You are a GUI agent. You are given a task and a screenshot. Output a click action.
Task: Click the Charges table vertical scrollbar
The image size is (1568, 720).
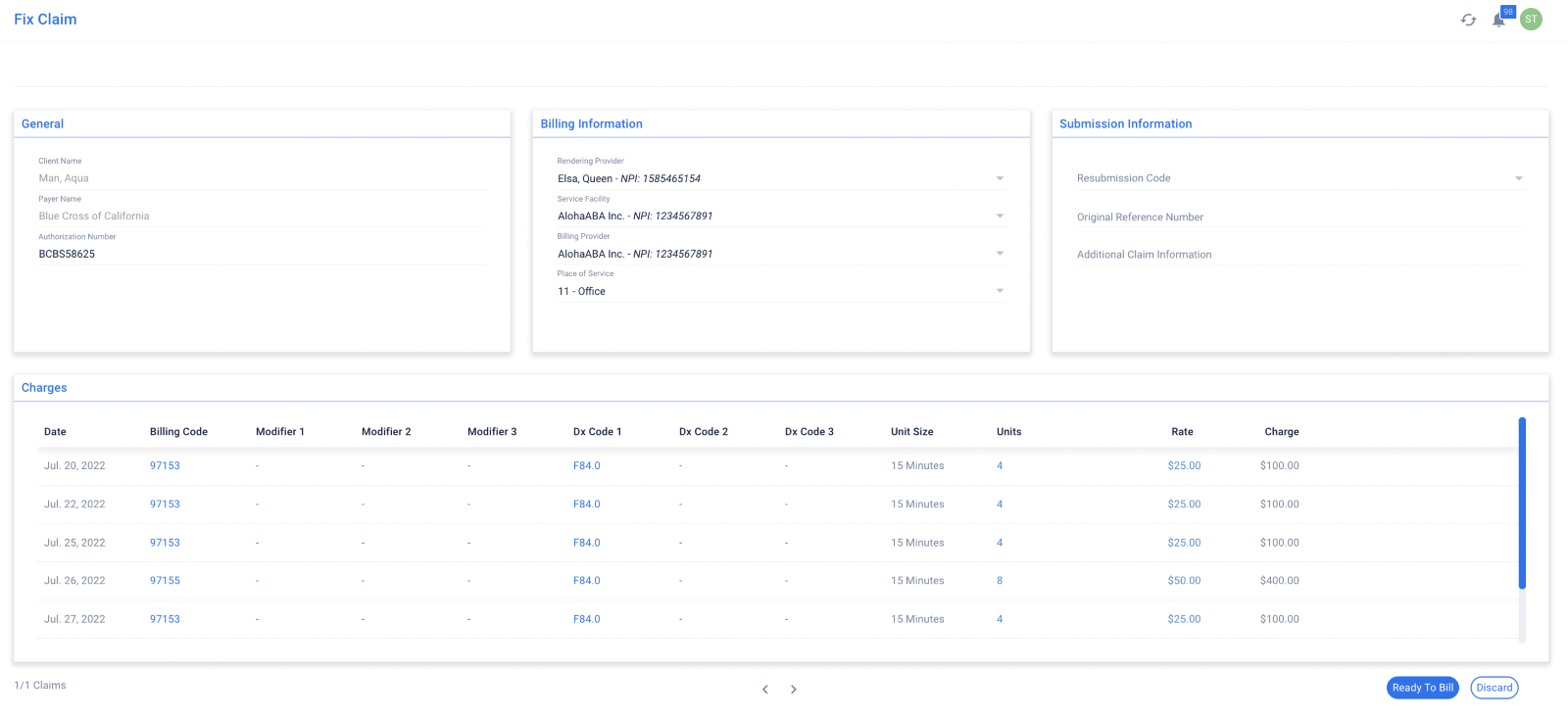point(1522,504)
